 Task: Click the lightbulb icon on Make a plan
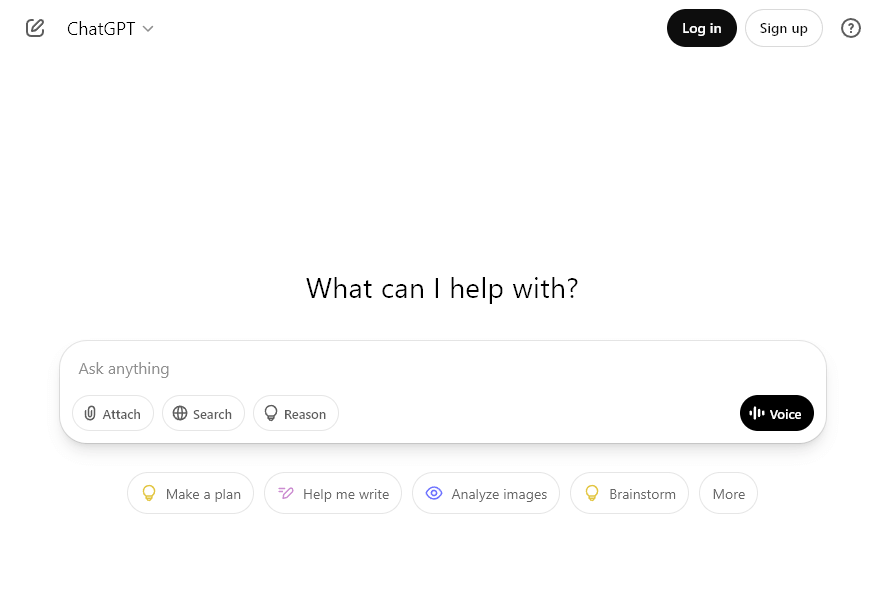[x=149, y=493]
